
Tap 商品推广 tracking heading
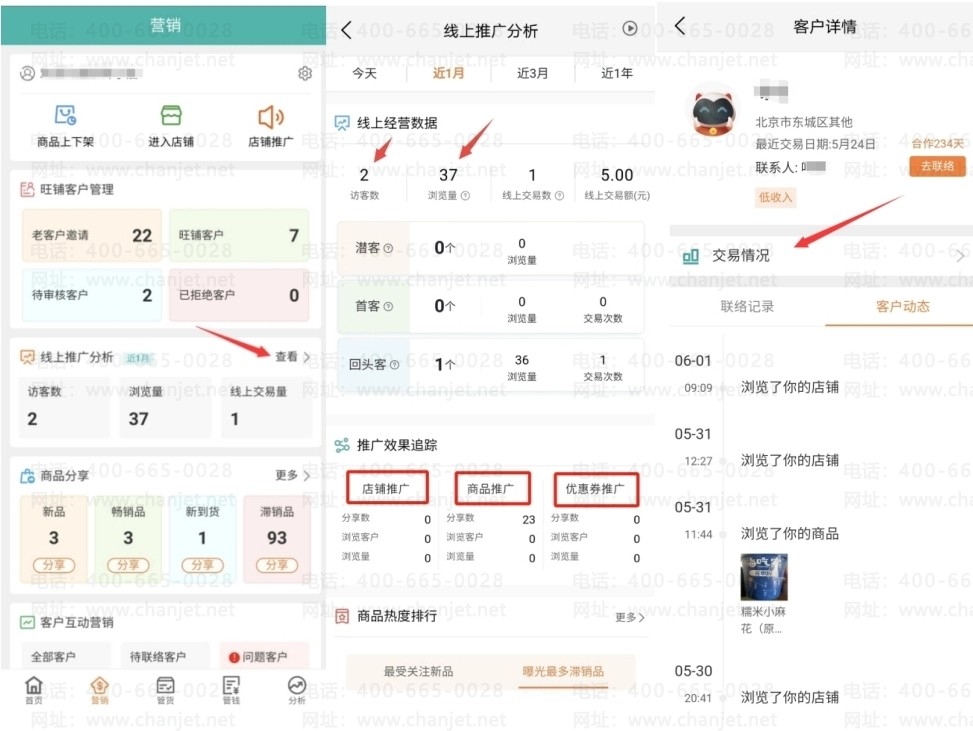491,489
